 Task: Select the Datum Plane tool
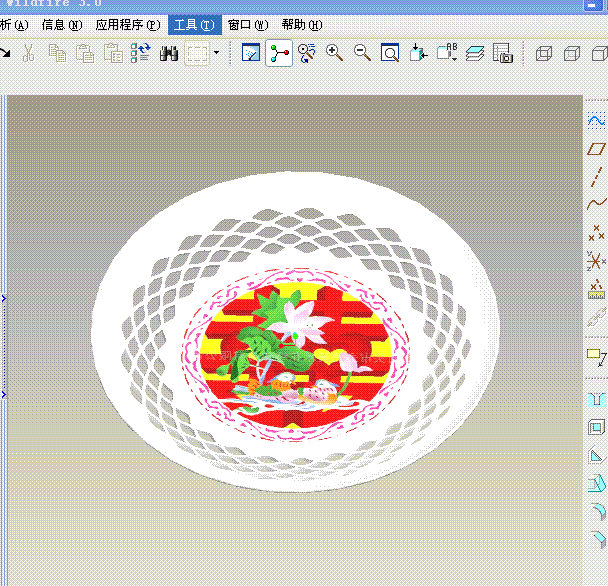click(x=596, y=149)
